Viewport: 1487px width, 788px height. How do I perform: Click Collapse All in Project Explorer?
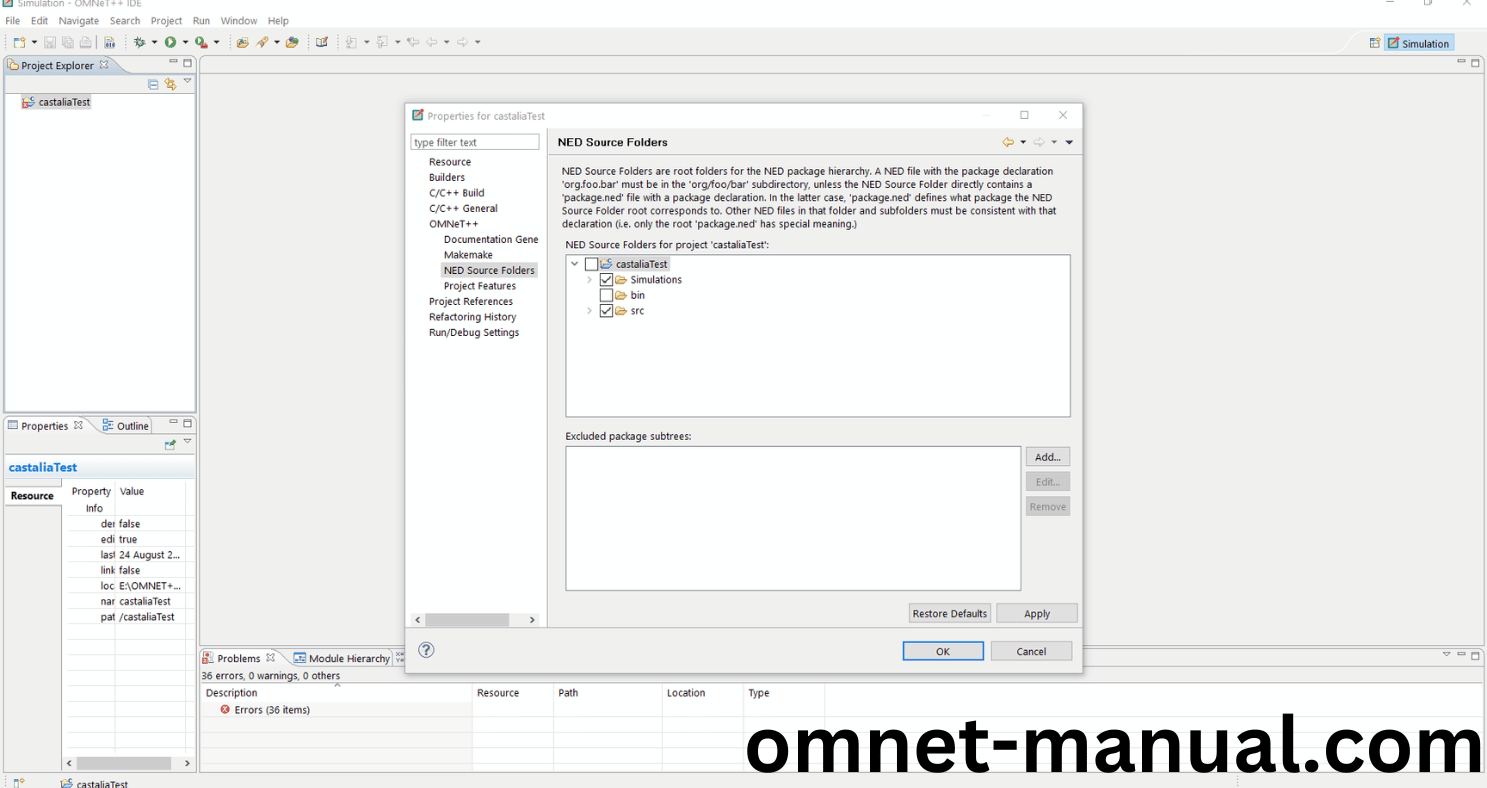click(153, 84)
